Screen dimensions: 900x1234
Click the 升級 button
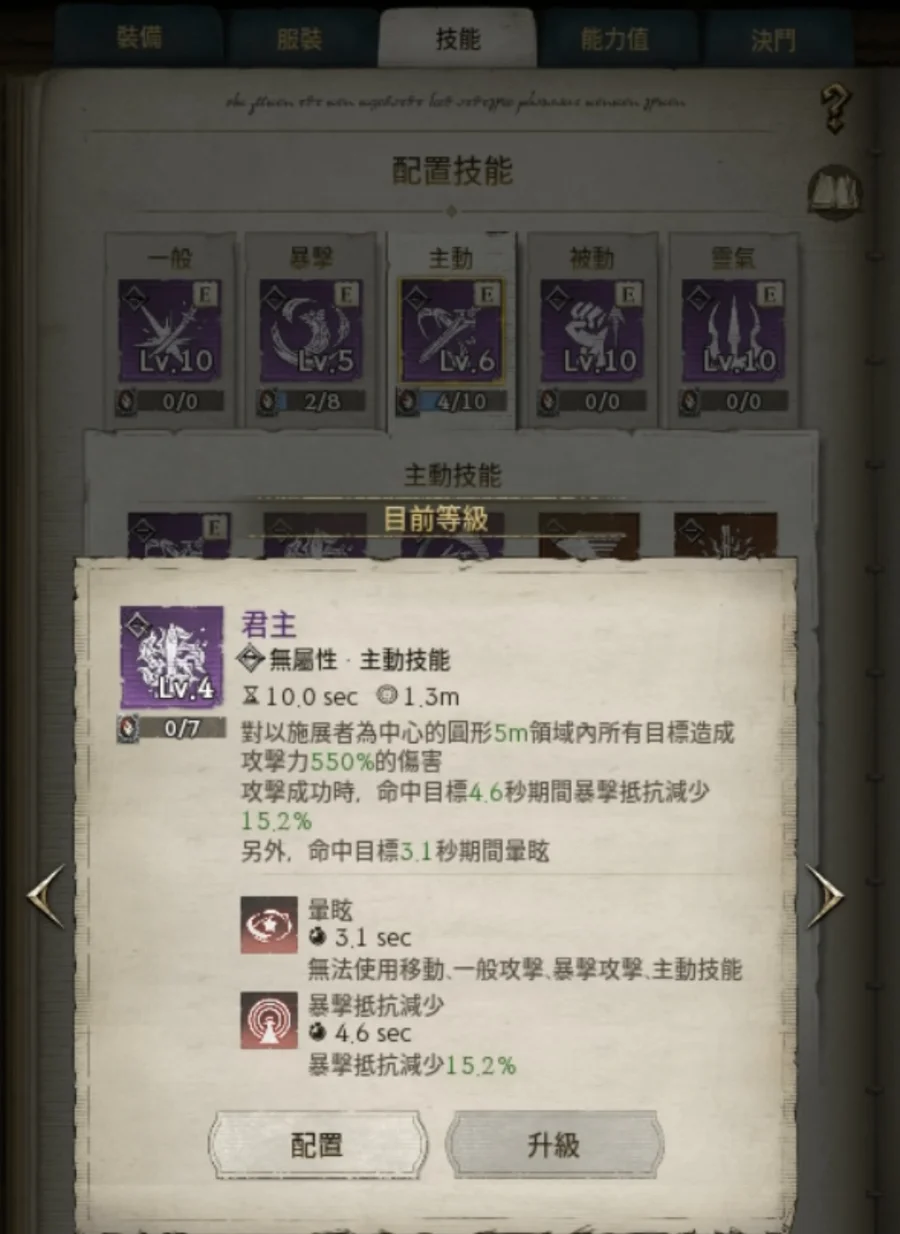point(554,1145)
